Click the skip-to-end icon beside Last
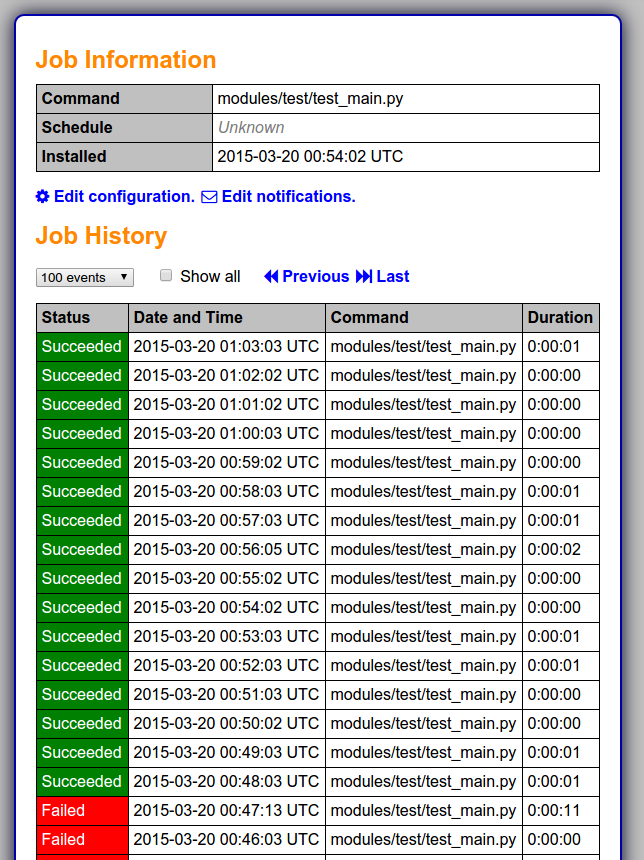Viewport: 644px width, 860px height. pos(364,276)
